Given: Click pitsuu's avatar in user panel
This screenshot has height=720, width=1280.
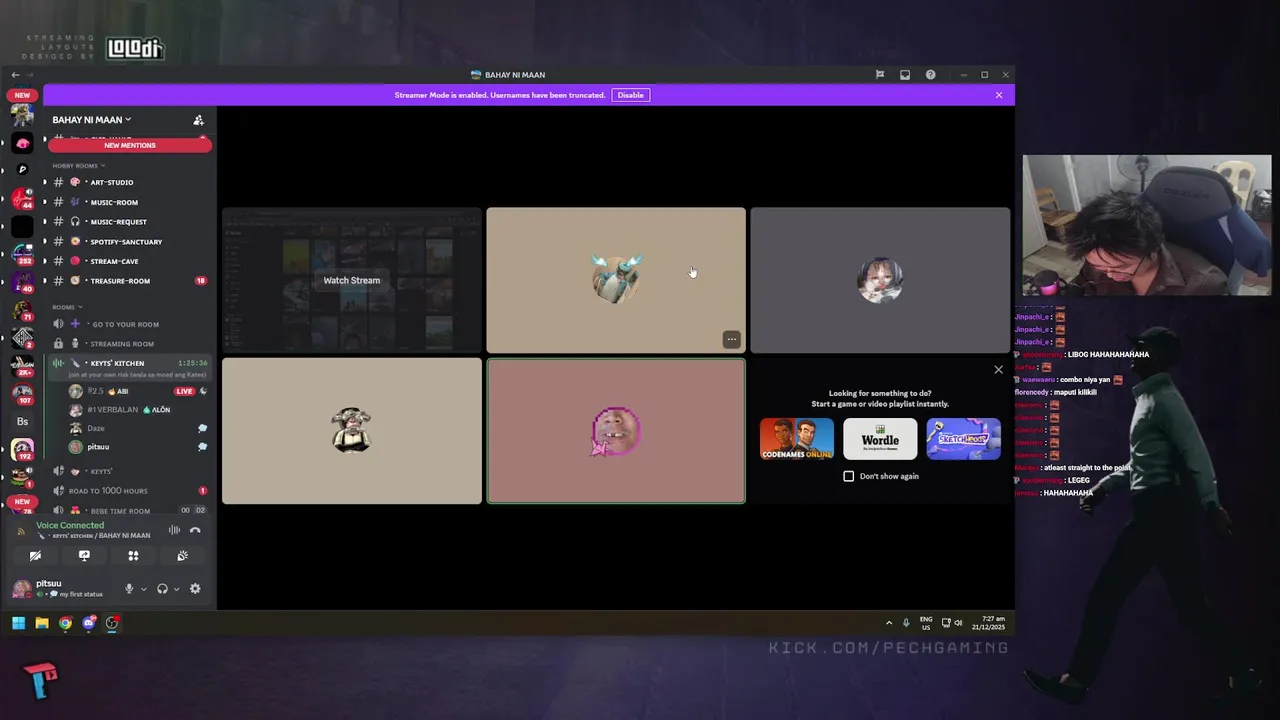Looking at the screenshot, I should pos(22,589).
